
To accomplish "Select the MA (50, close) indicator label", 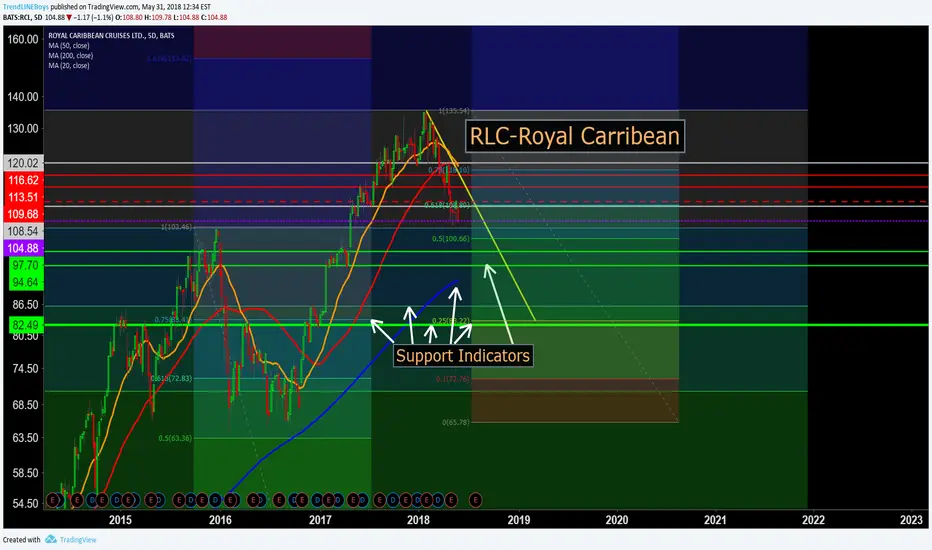I will click(x=69, y=46).
